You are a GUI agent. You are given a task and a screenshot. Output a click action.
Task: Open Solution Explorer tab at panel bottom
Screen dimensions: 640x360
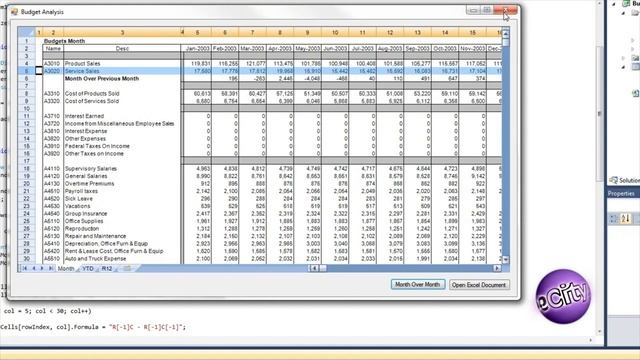coord(624,180)
